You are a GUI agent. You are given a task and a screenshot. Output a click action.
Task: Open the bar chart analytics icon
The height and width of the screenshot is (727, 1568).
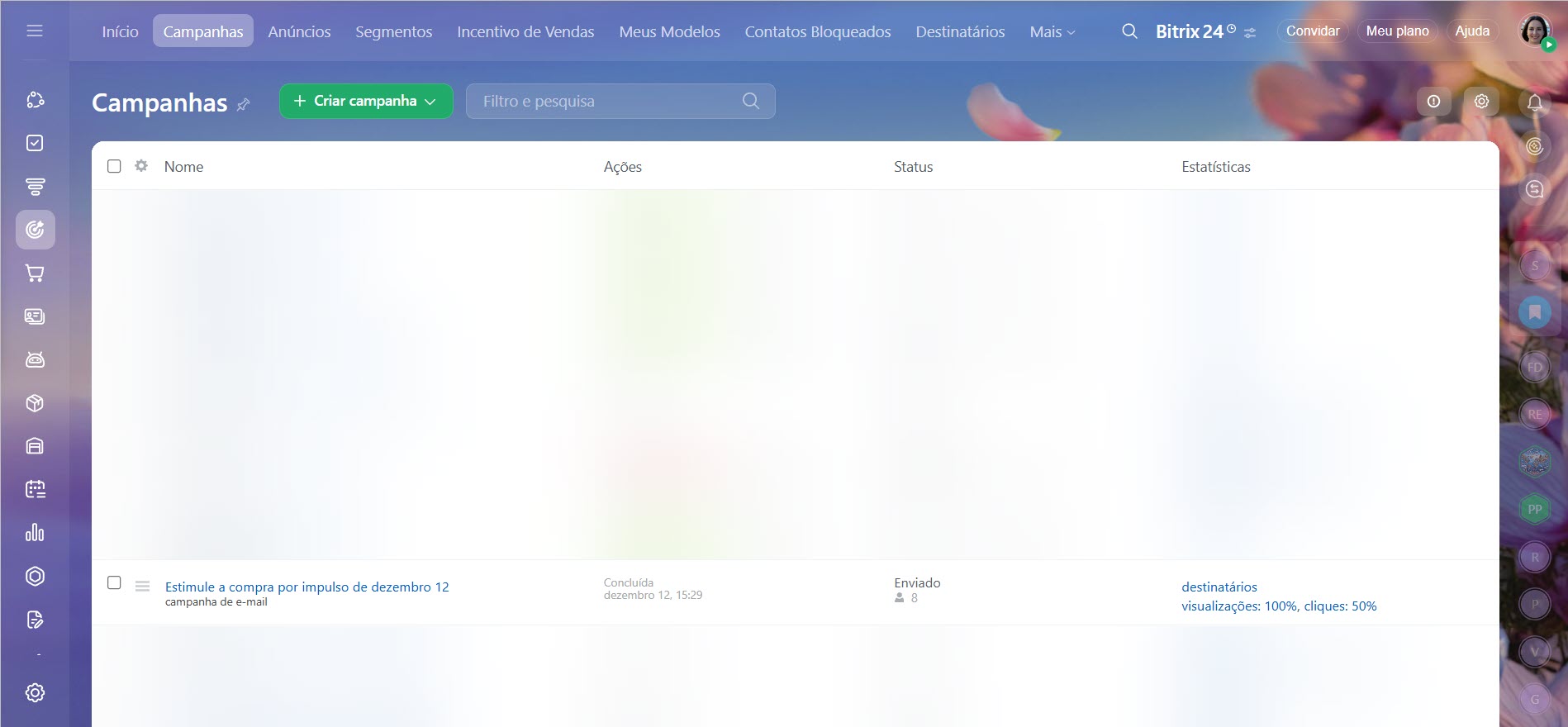[35, 533]
